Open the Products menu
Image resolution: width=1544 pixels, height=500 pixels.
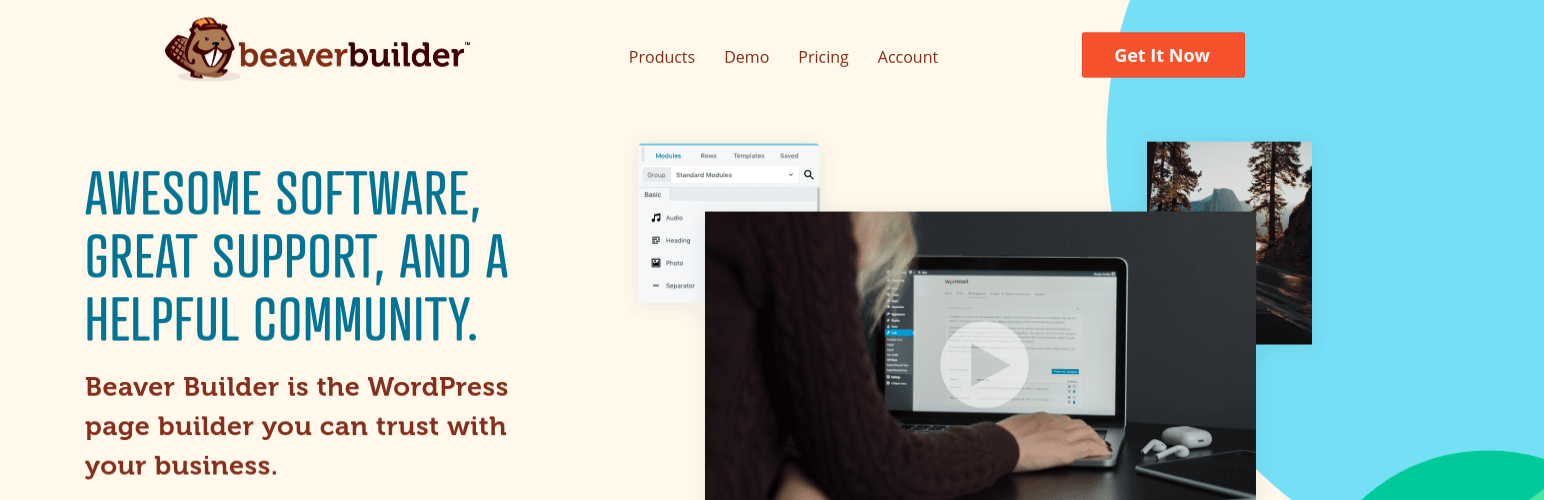661,57
